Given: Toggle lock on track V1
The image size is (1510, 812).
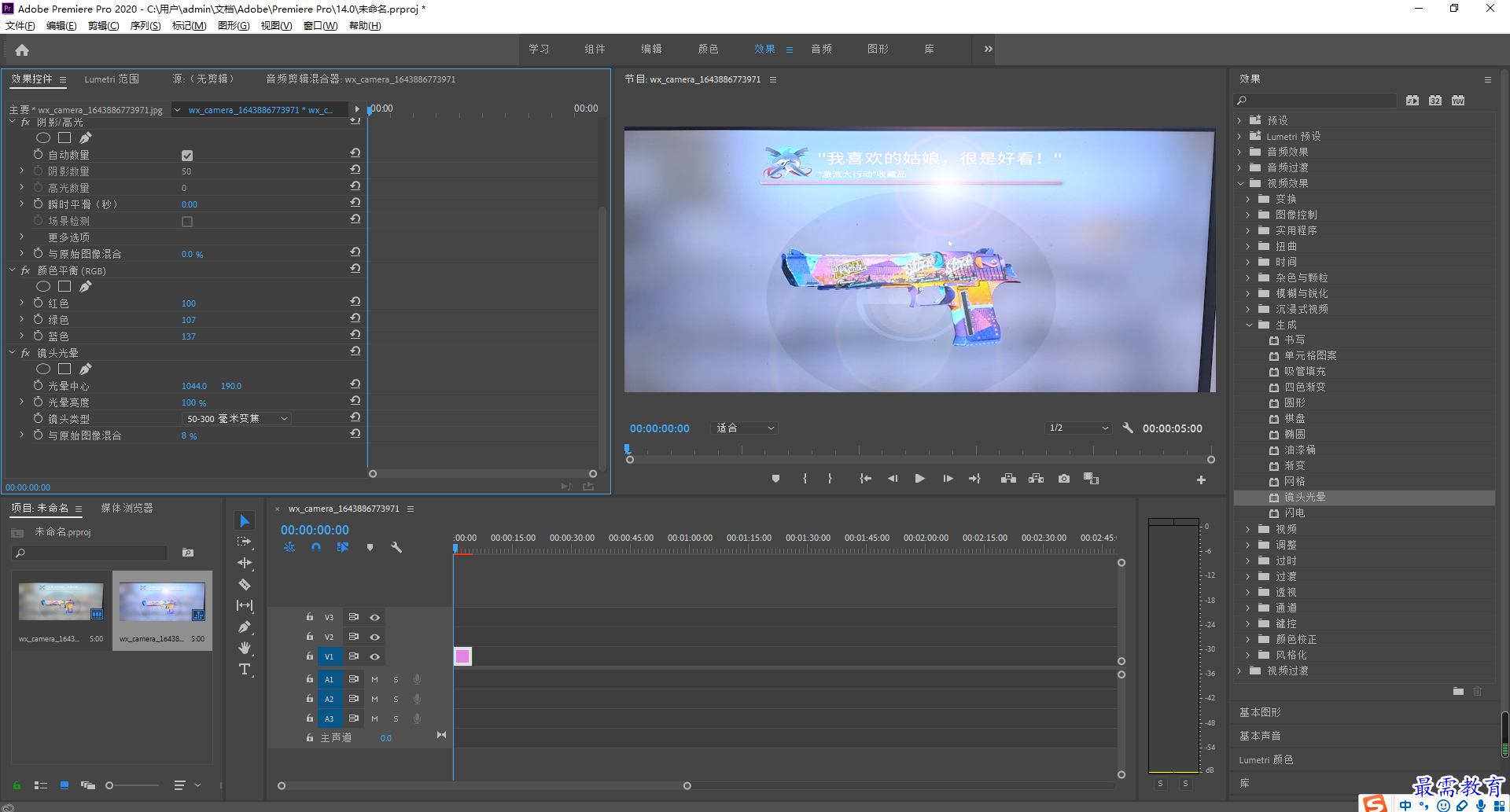Looking at the screenshot, I should (310, 656).
